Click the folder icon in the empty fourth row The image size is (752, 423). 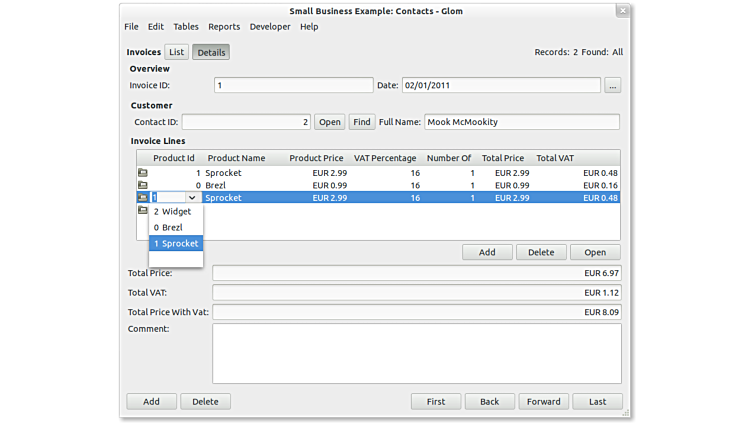click(142, 211)
